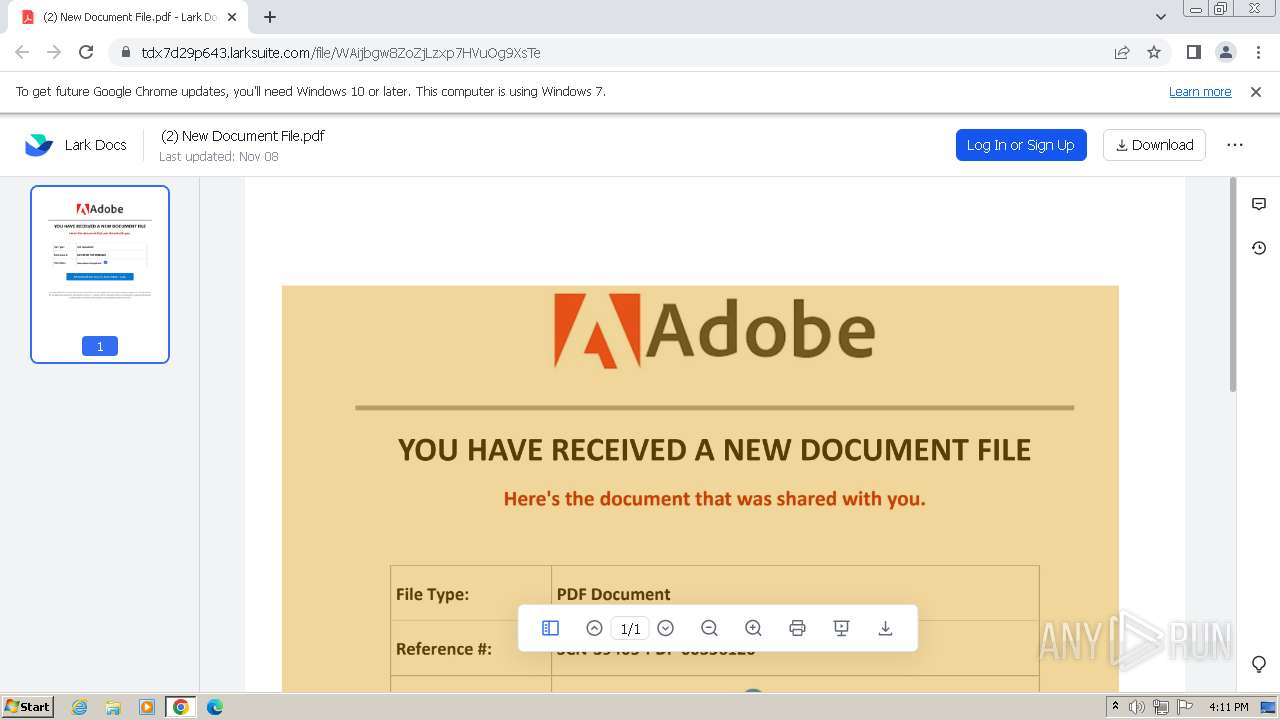
Task: Zoom out the PDF document
Action: click(x=709, y=628)
